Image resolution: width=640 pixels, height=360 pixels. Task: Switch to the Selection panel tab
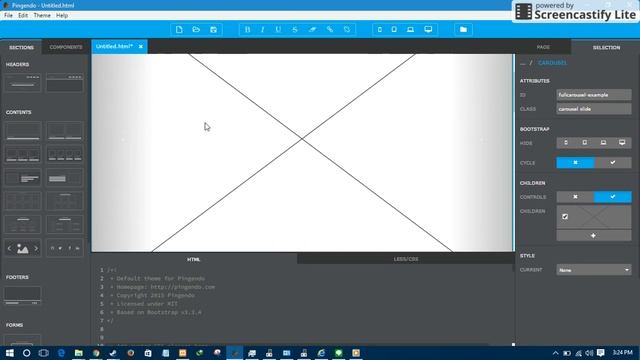click(x=606, y=47)
